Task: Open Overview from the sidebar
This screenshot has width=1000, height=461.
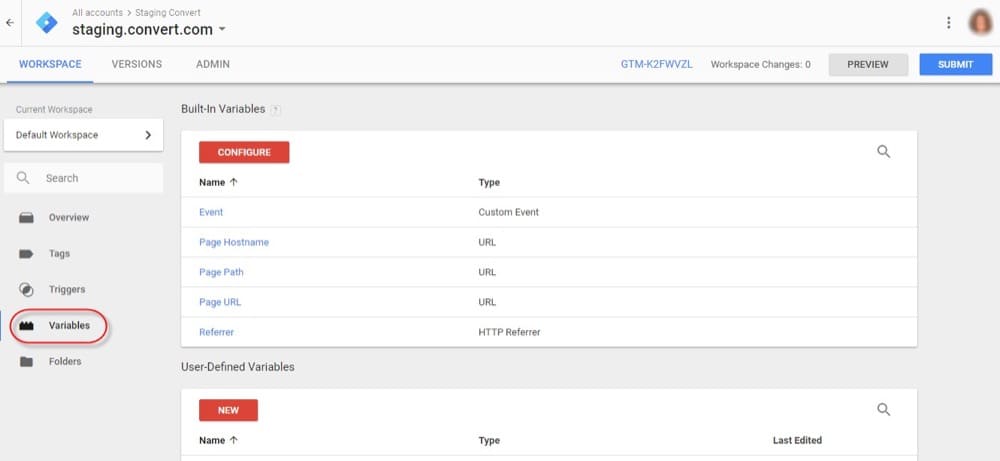Action: [68, 217]
